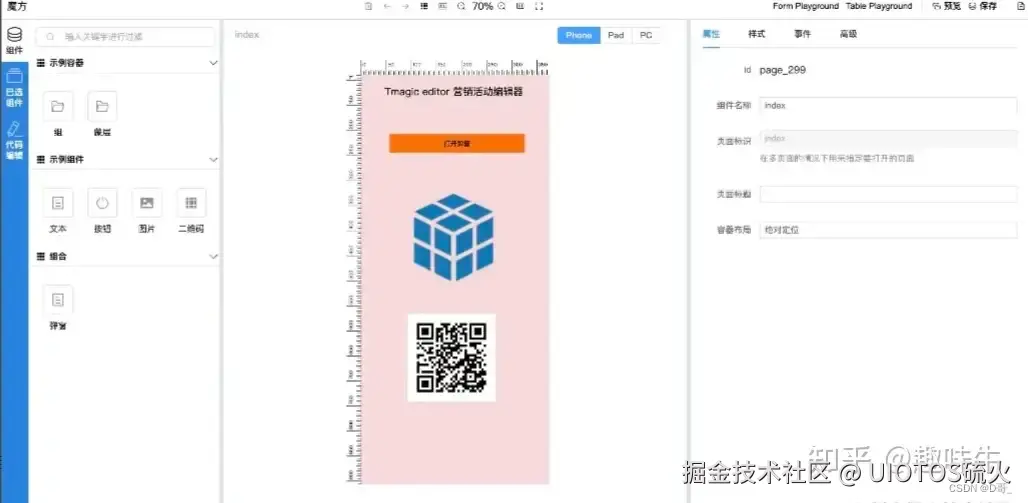
Task: Click the fit-to-screen frame icon
Action: (539, 7)
